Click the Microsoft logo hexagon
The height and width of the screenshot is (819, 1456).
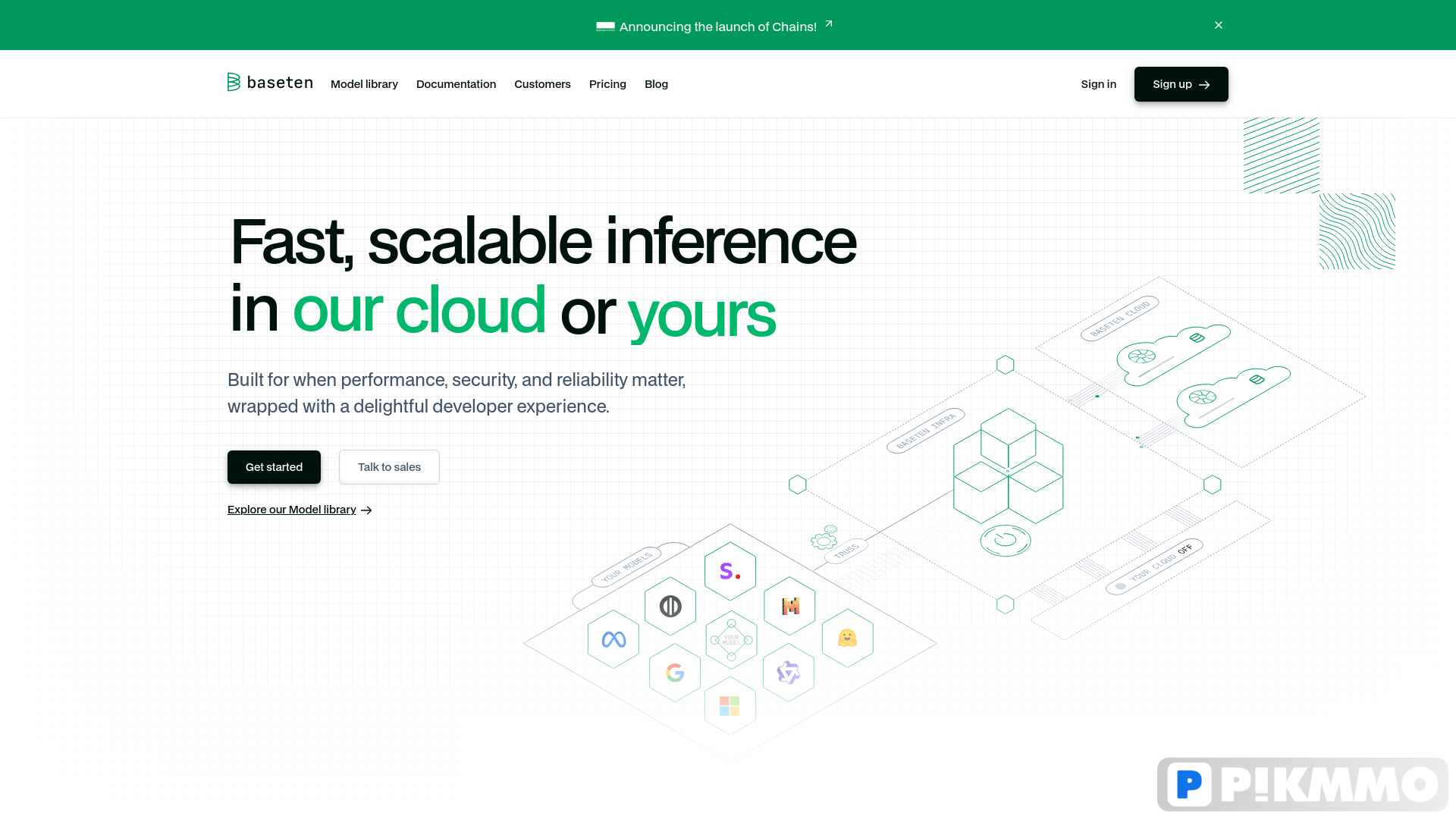point(730,706)
